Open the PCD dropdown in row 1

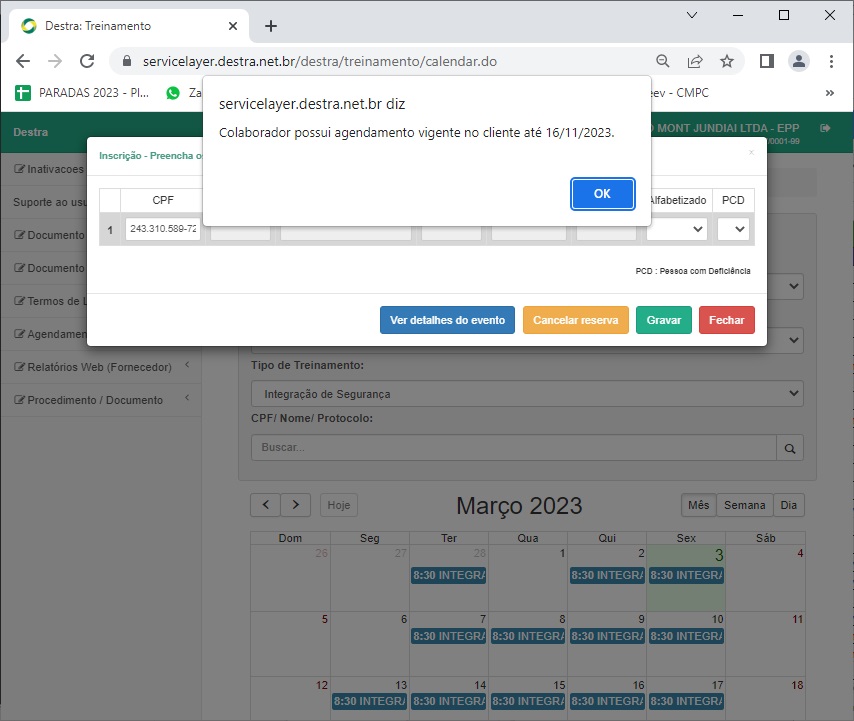(733, 229)
